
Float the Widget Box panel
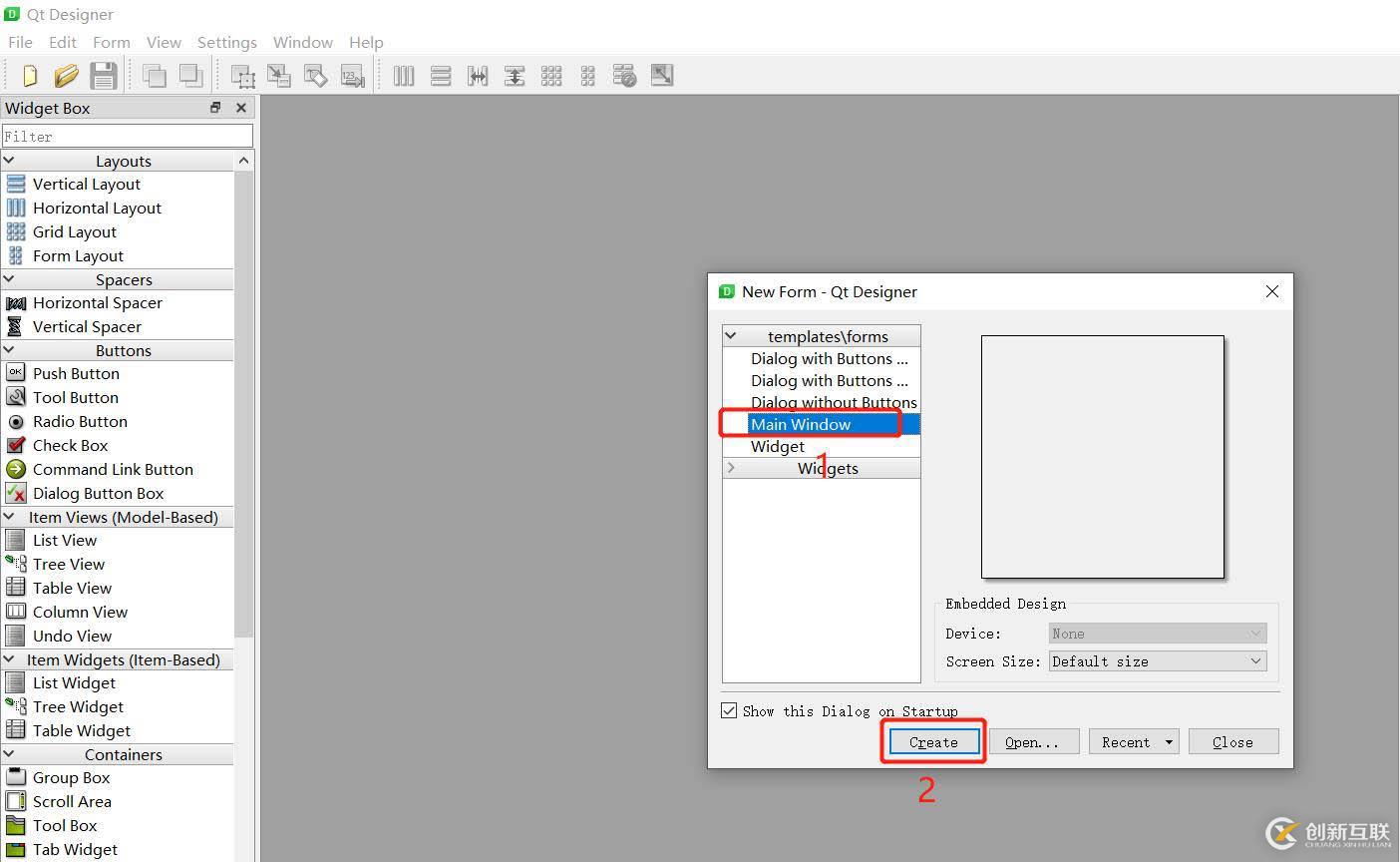(x=215, y=108)
